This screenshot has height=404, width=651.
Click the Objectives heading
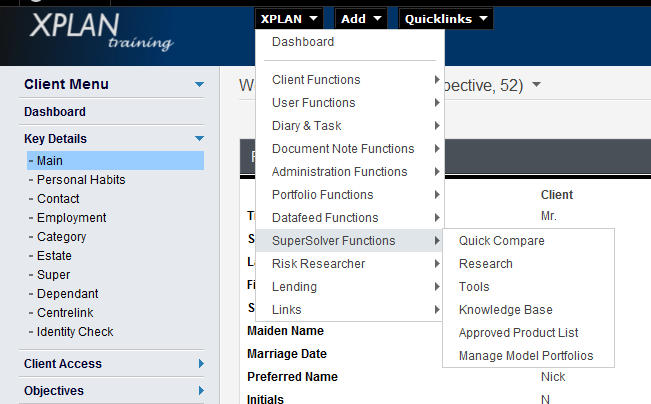[x=54, y=391]
